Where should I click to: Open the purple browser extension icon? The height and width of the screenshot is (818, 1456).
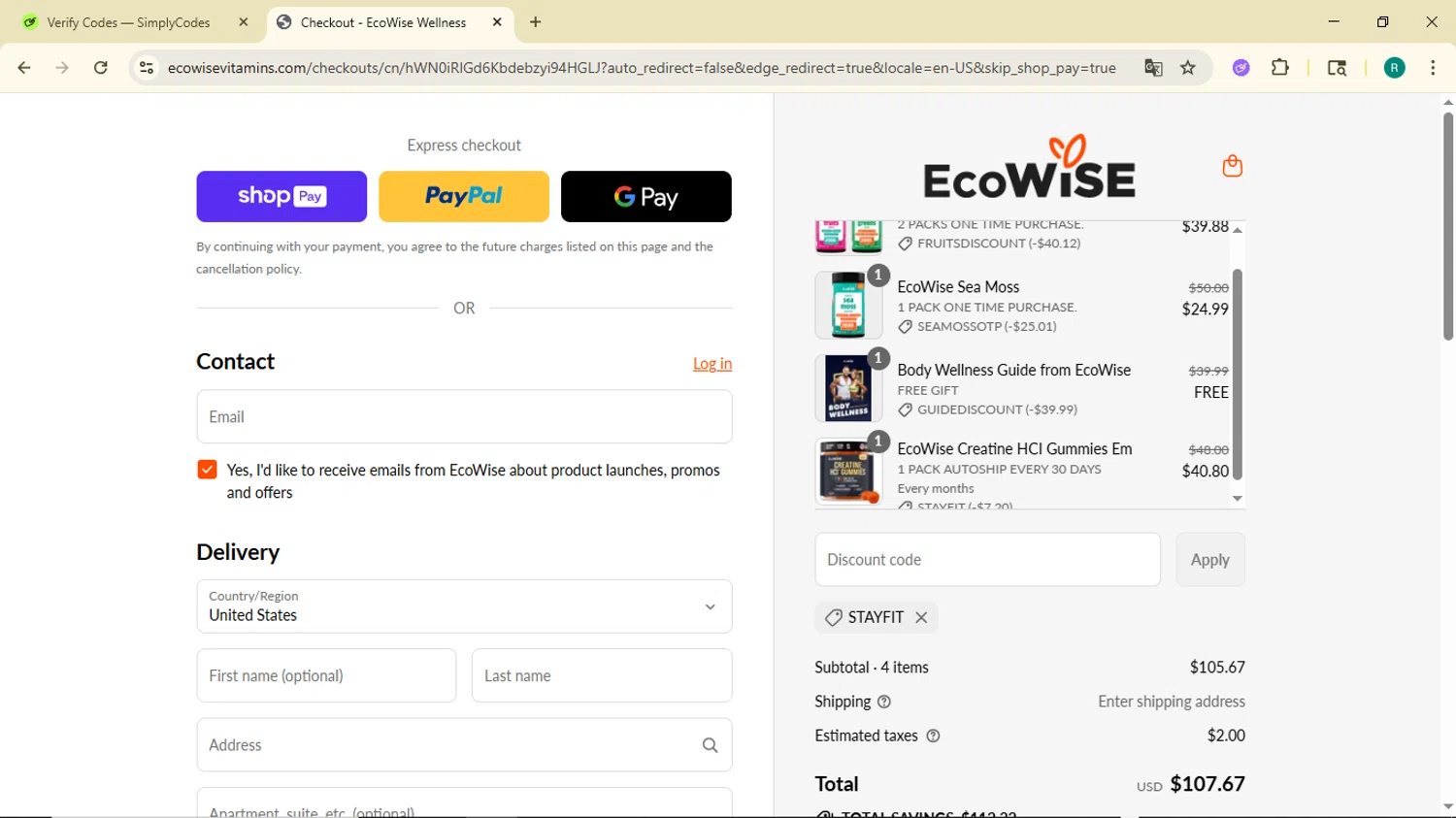pos(1241,68)
